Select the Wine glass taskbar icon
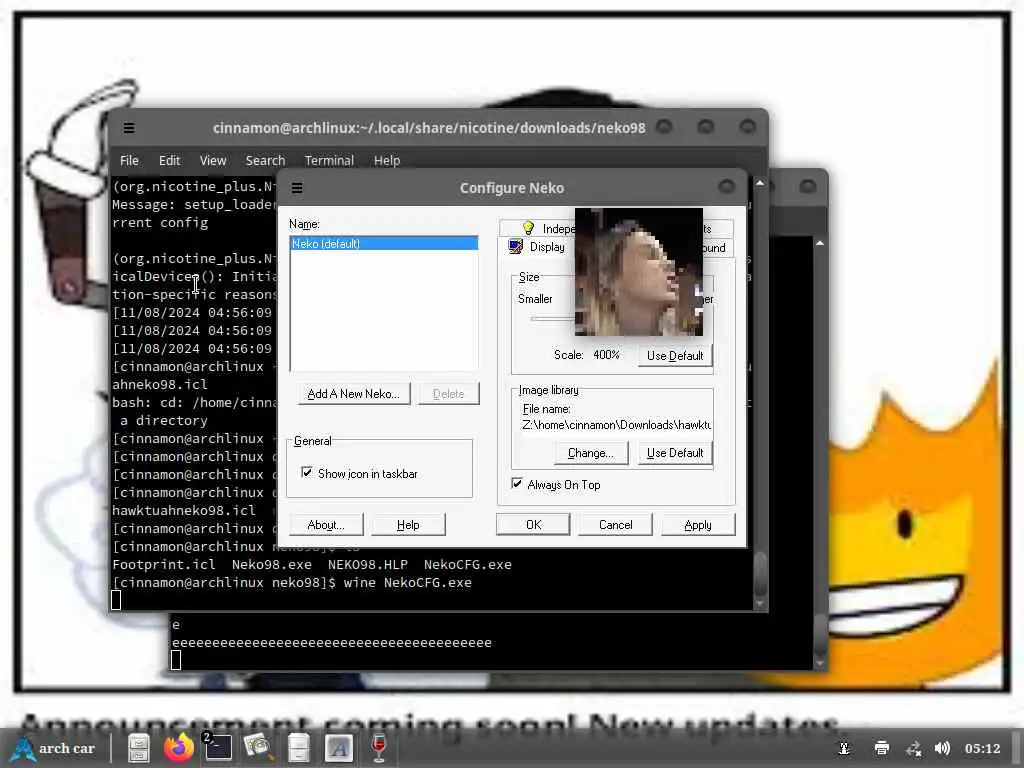 379,748
